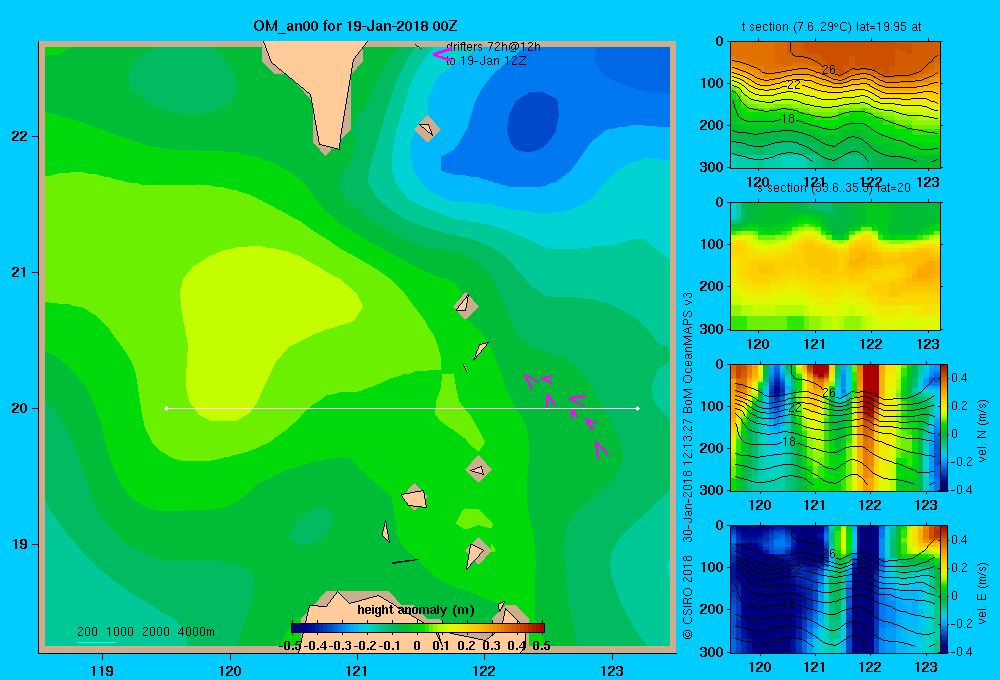The image size is (1000, 680).
Task: Click the 18 contour label in the t section
Action: click(x=788, y=119)
